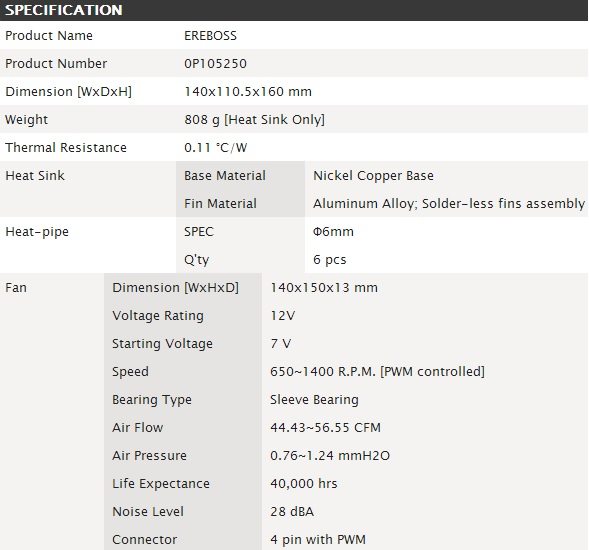This screenshot has height=550, width=589.
Task: Click the fan Voltage Rating label
Action: [158, 316]
